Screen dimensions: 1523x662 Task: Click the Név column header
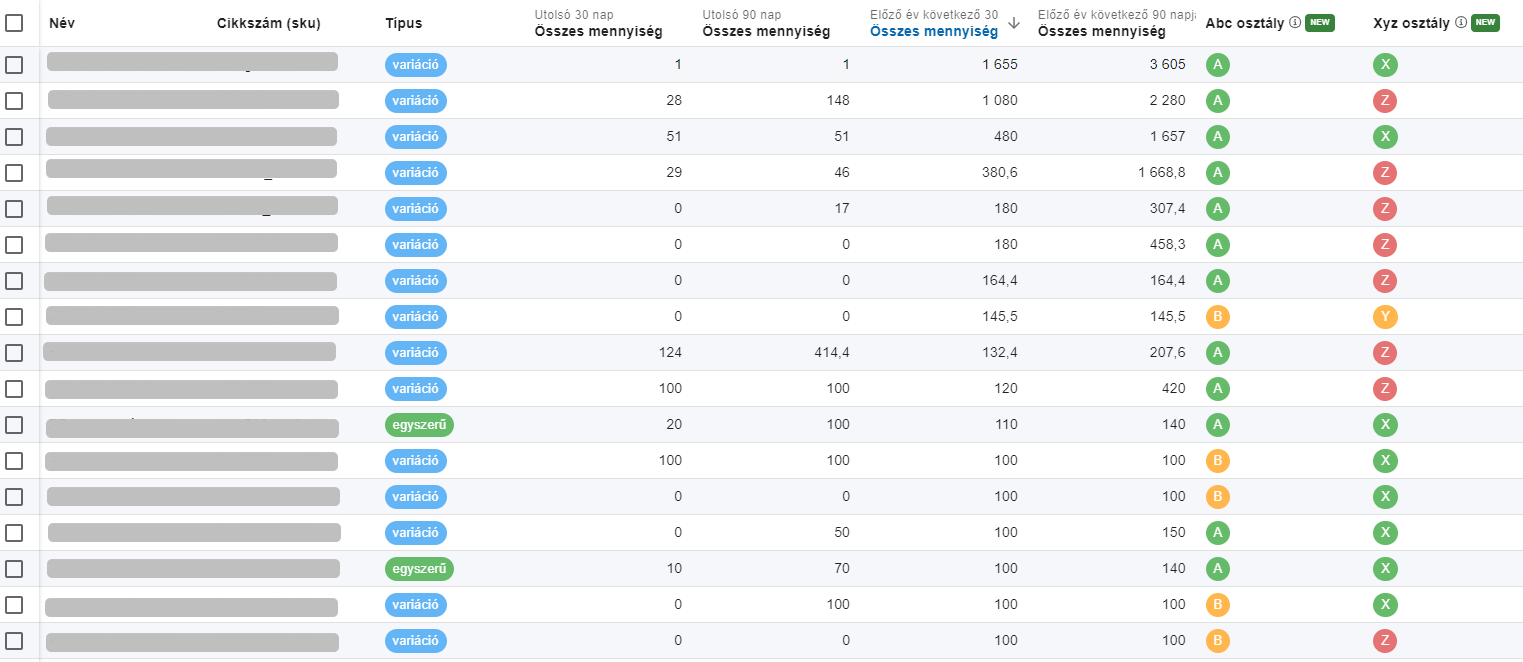pos(62,23)
